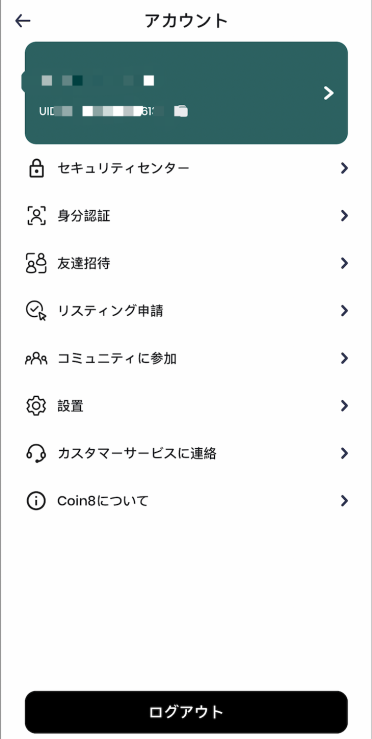Screen dimensions: 372x739
Task: Open カスタマーサービスに連絡 link
Action: (186, 453)
